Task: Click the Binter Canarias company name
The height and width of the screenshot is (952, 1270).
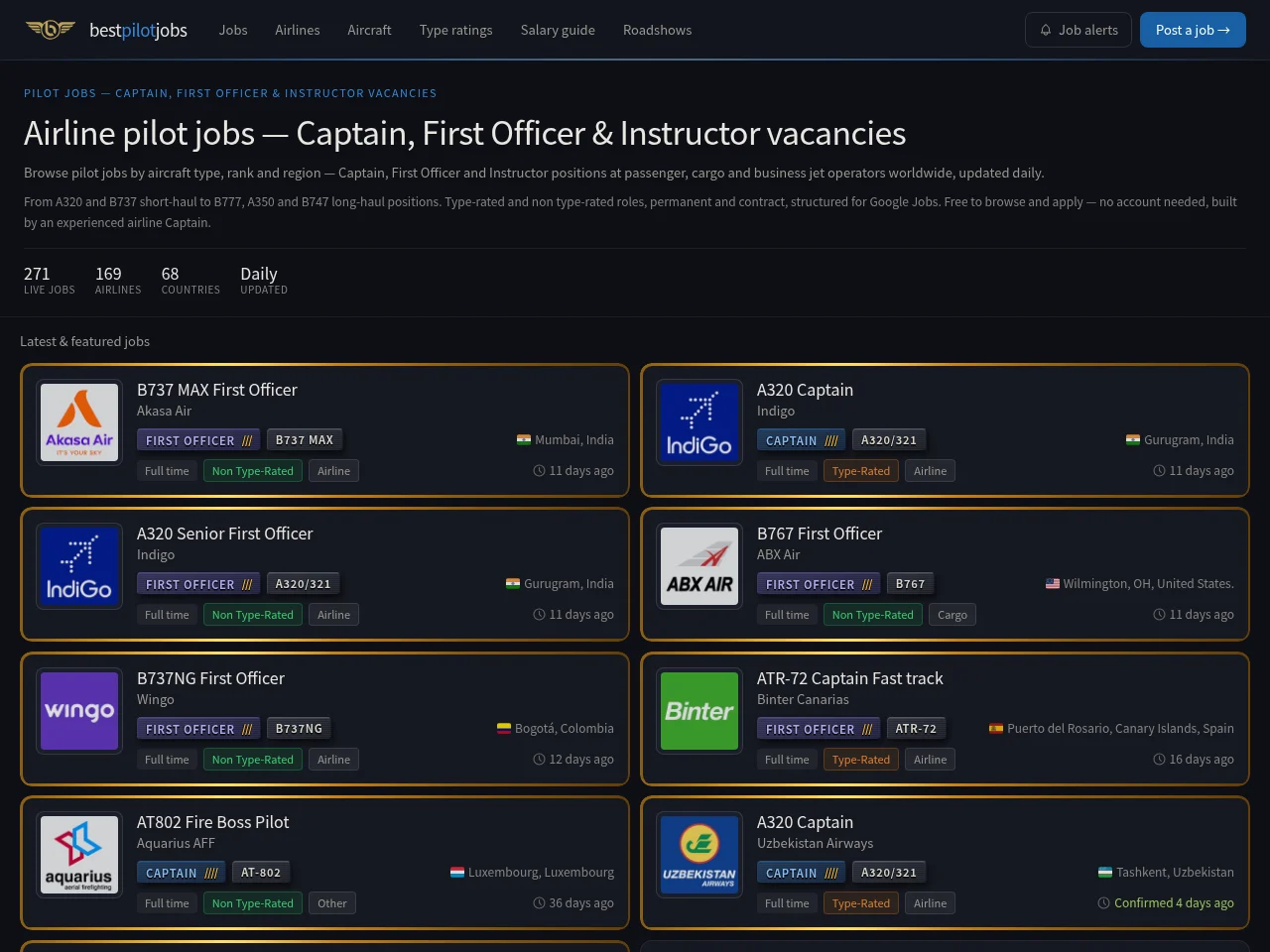Action: click(803, 699)
